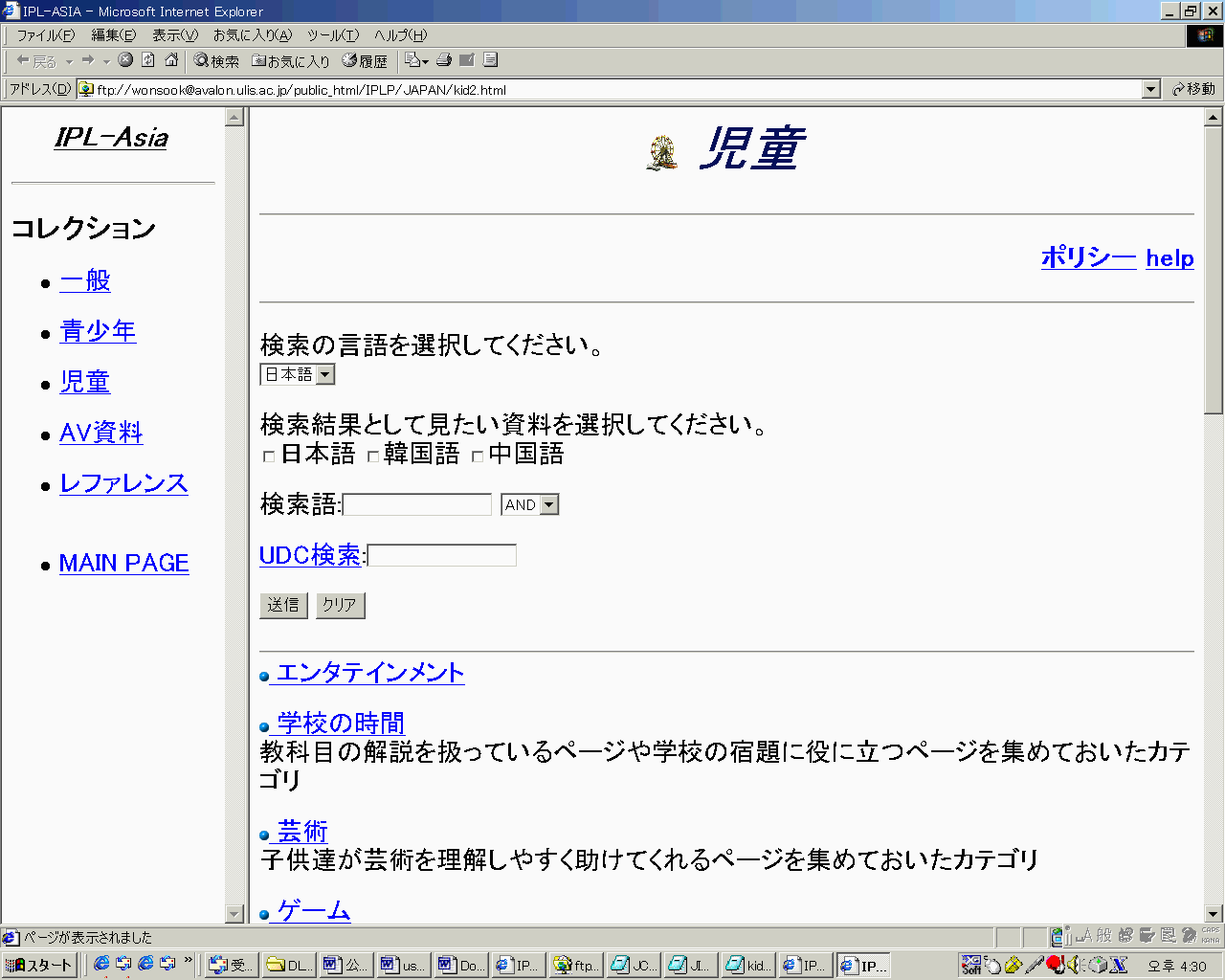The height and width of the screenshot is (980, 1225).
Task: Check the 日本語 results checkbox
Action: coord(269,457)
